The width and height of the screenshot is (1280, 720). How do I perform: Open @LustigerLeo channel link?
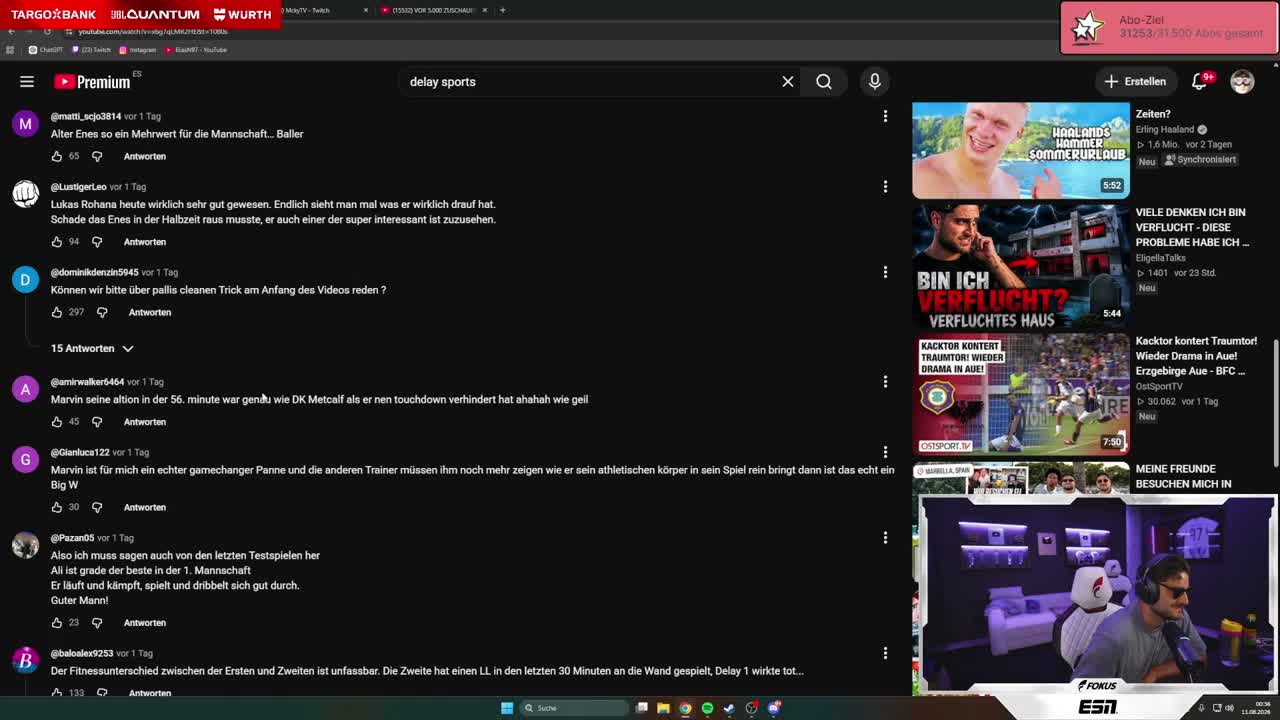click(x=78, y=187)
